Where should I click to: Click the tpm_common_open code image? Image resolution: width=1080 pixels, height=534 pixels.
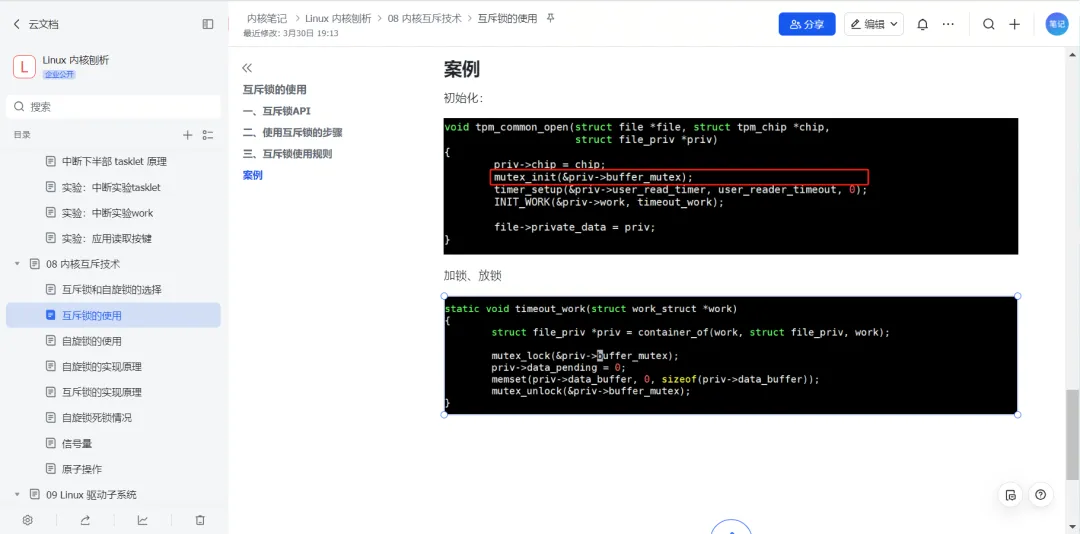(x=731, y=186)
